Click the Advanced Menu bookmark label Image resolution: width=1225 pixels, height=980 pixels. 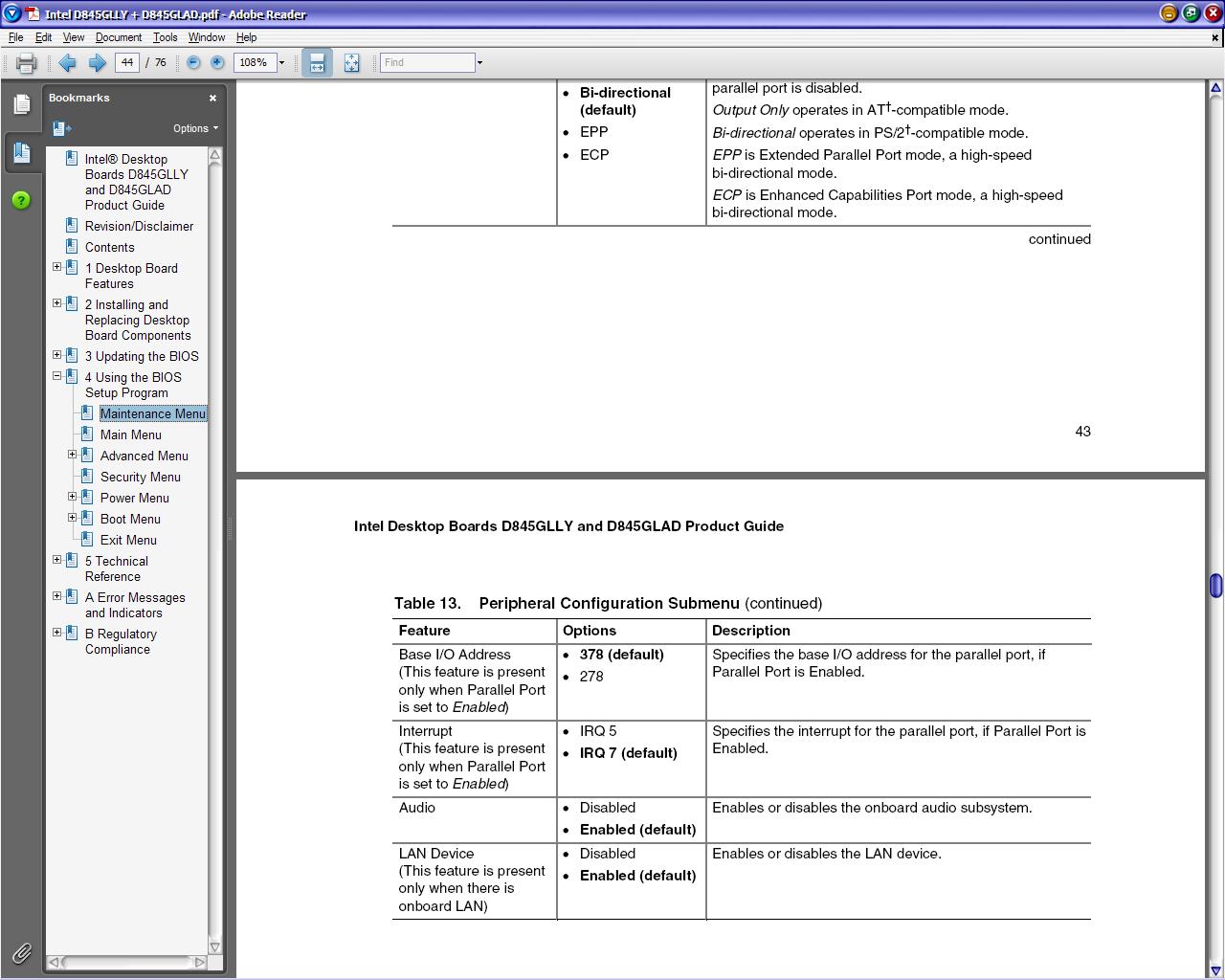point(145,456)
